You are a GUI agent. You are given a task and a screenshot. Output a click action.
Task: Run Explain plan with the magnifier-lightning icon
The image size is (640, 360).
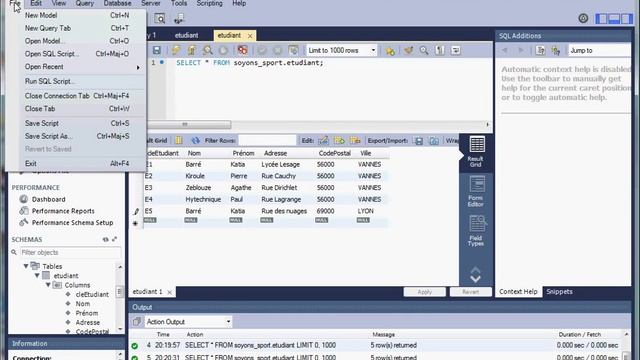click(208, 50)
